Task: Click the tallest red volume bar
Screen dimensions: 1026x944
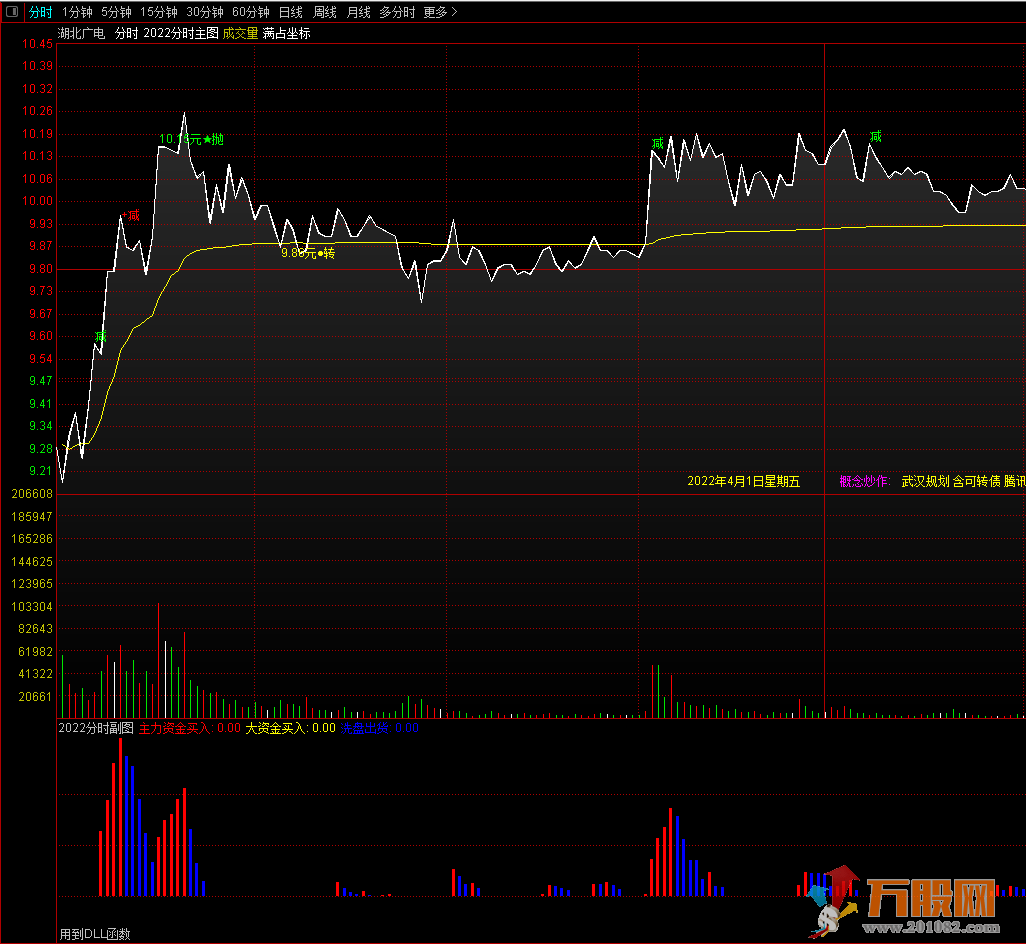Action: point(158,661)
